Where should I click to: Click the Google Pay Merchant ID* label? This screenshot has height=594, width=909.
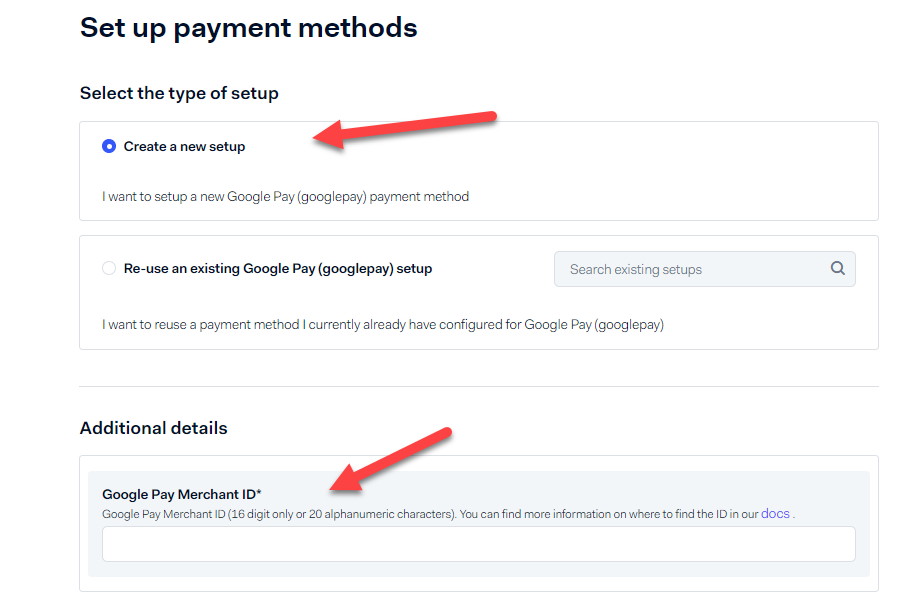pos(181,494)
